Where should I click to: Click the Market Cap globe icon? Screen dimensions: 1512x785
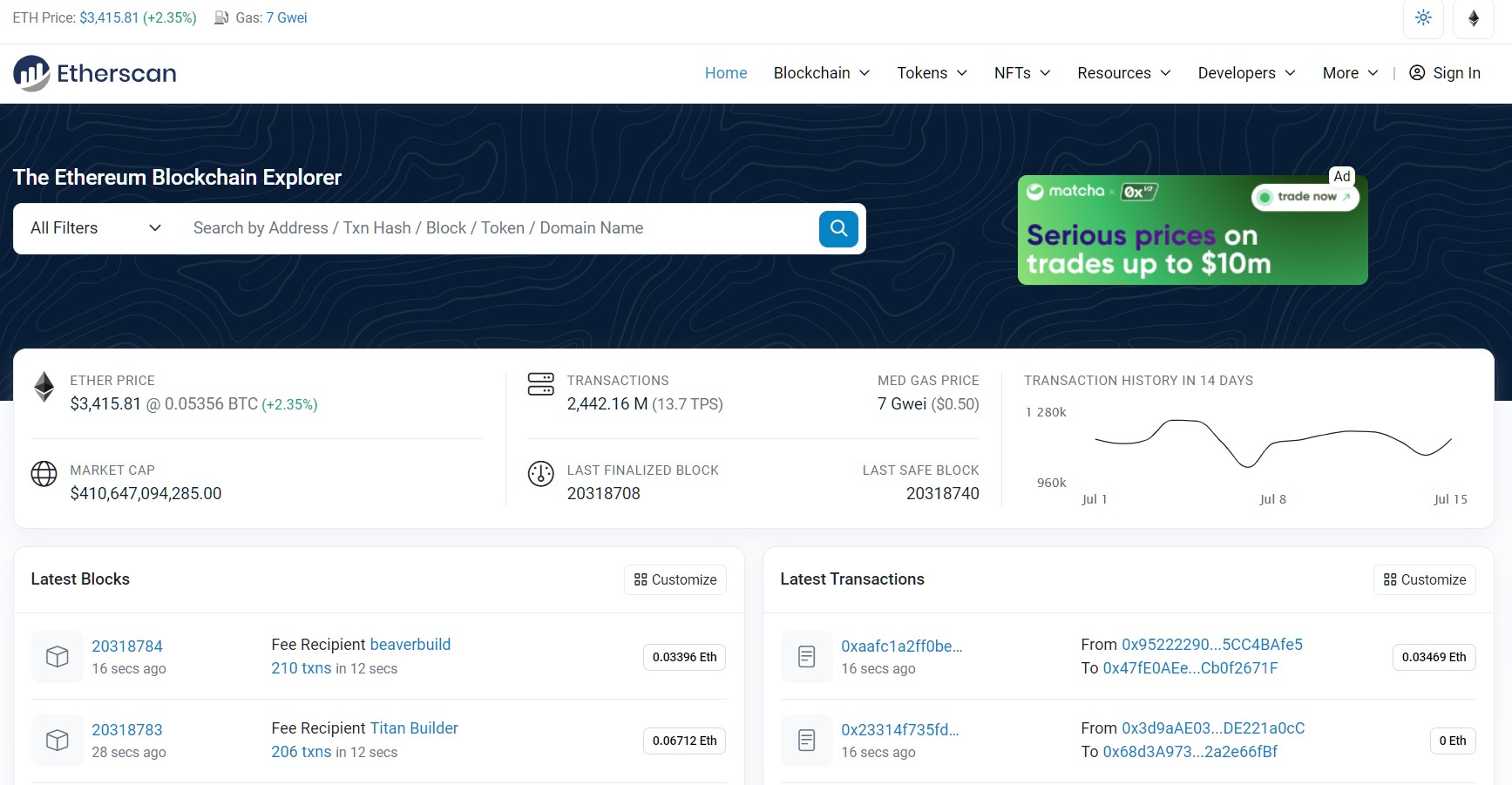44,475
